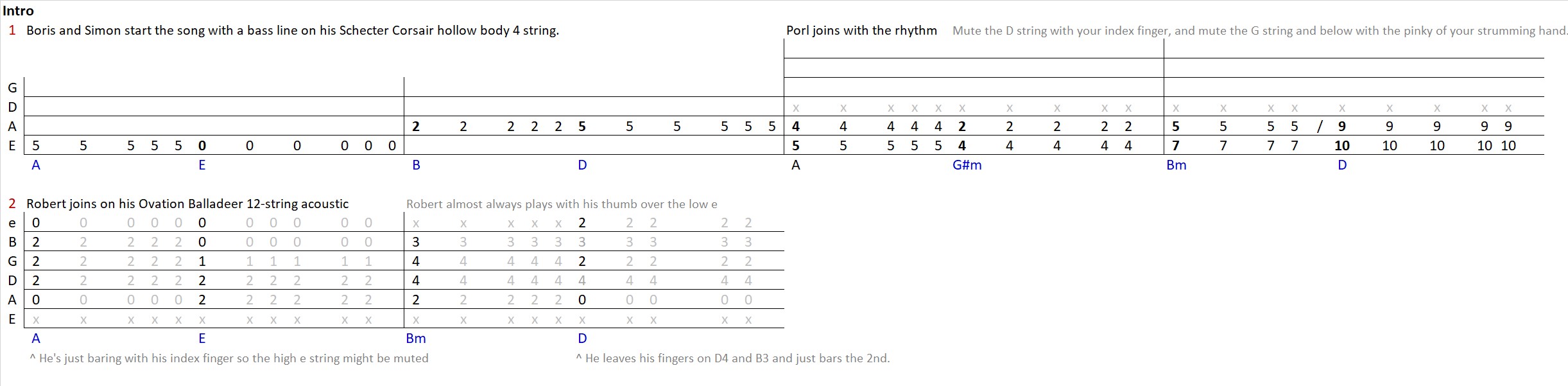This screenshot has width=1568, height=386.
Task: Click the bold 10 on the E string
Action: point(1342,146)
